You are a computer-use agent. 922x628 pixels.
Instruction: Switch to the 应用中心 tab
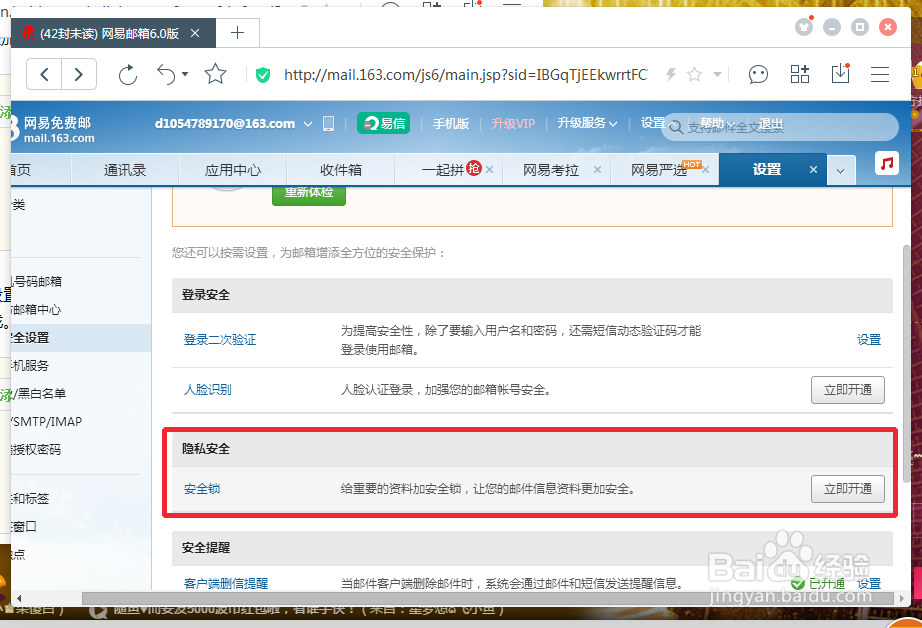click(233, 170)
